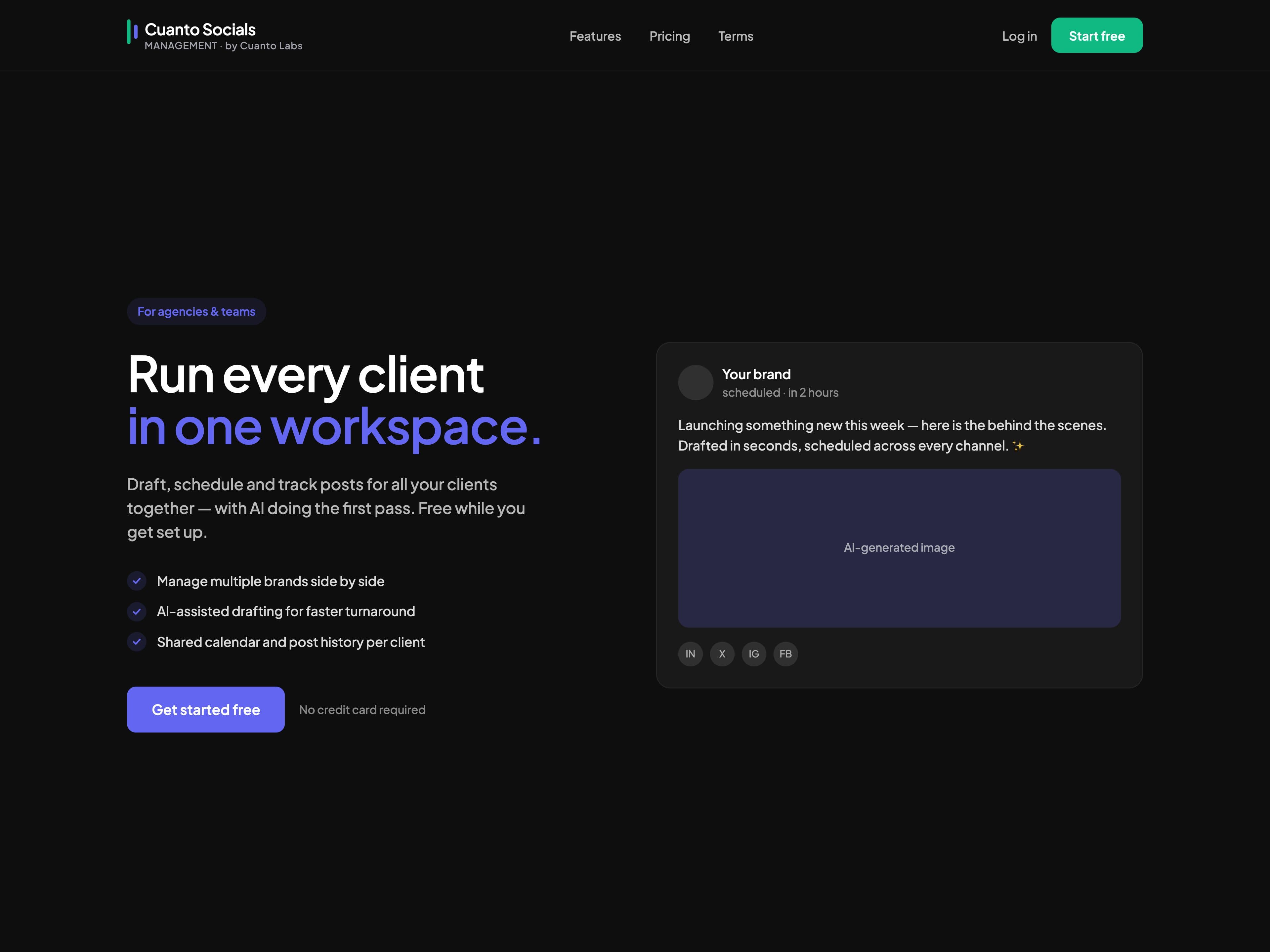The width and height of the screenshot is (1270, 952).
Task: Click AI-assisted drafting for faster turnaround
Action: click(x=286, y=612)
